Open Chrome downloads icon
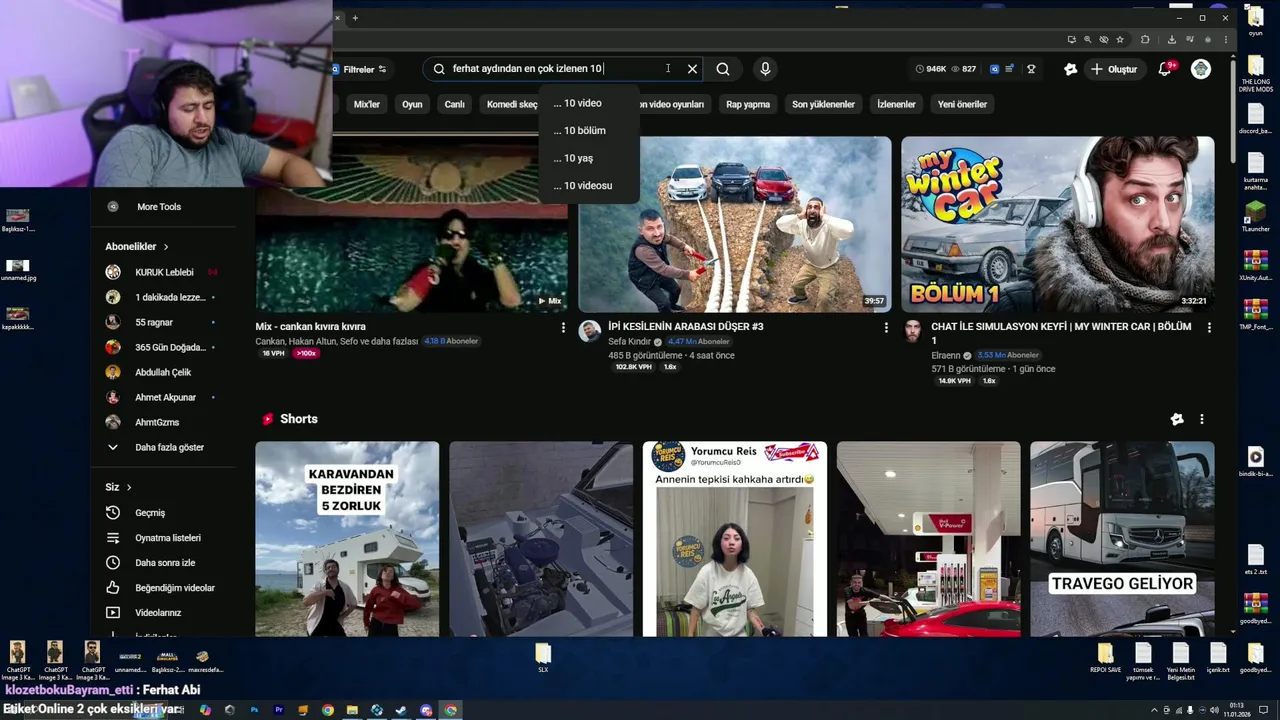 (1172, 40)
